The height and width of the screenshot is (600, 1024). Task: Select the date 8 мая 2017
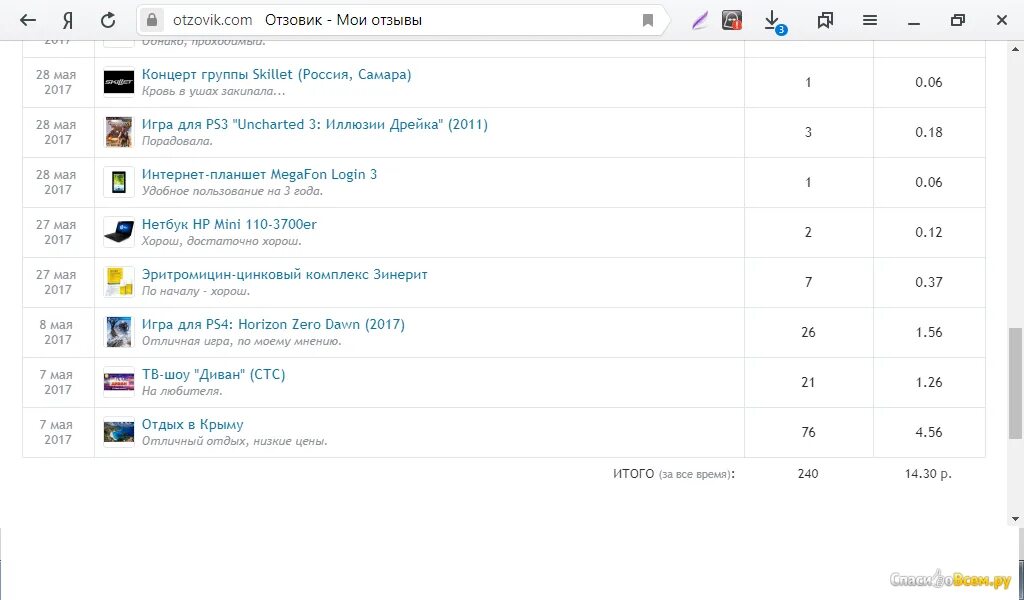pos(57,332)
